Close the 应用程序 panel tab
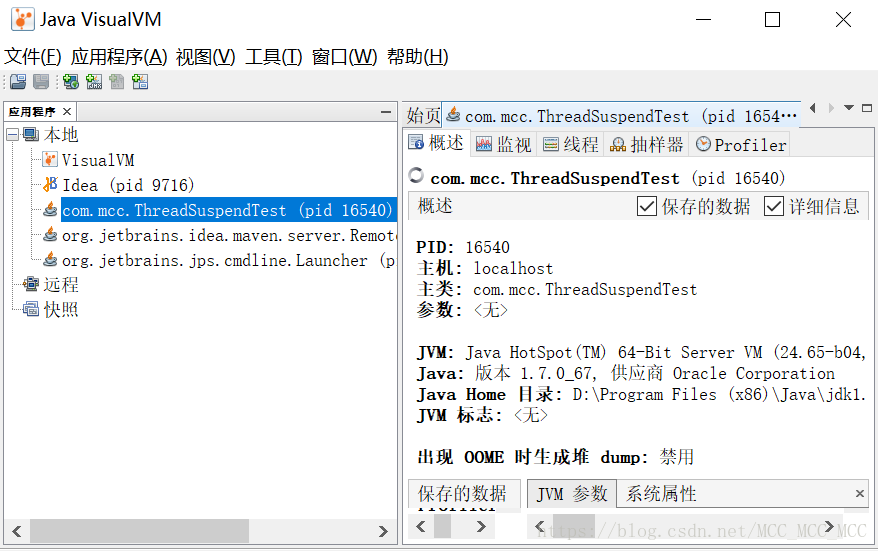878x551 pixels. 67,111
